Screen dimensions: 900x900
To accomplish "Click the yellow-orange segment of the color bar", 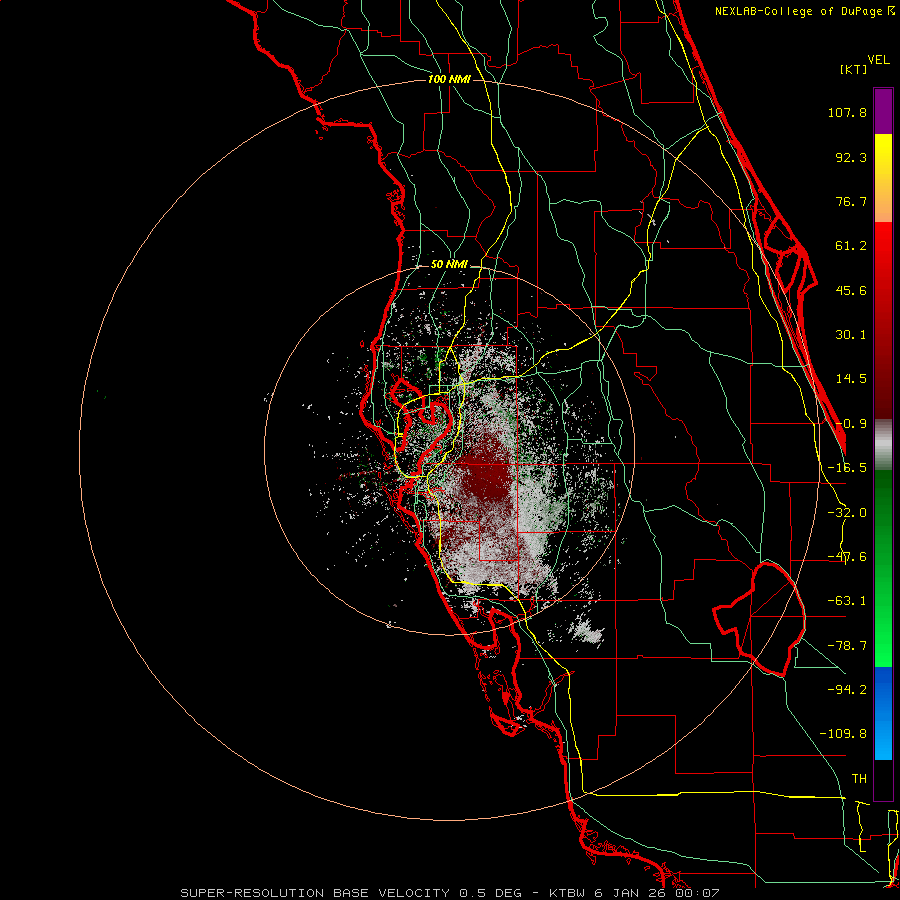I will click(x=883, y=178).
